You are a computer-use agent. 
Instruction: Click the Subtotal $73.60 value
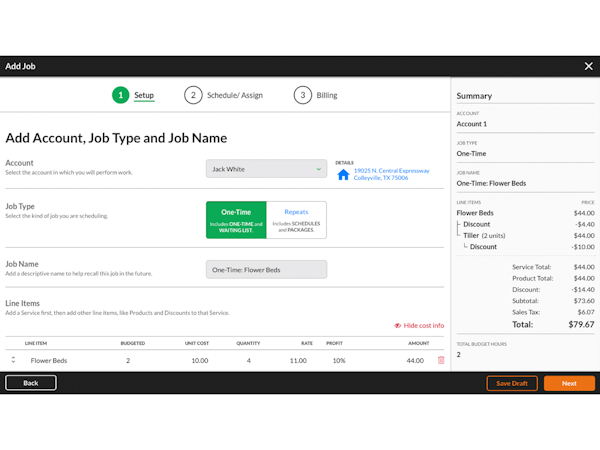(584, 301)
